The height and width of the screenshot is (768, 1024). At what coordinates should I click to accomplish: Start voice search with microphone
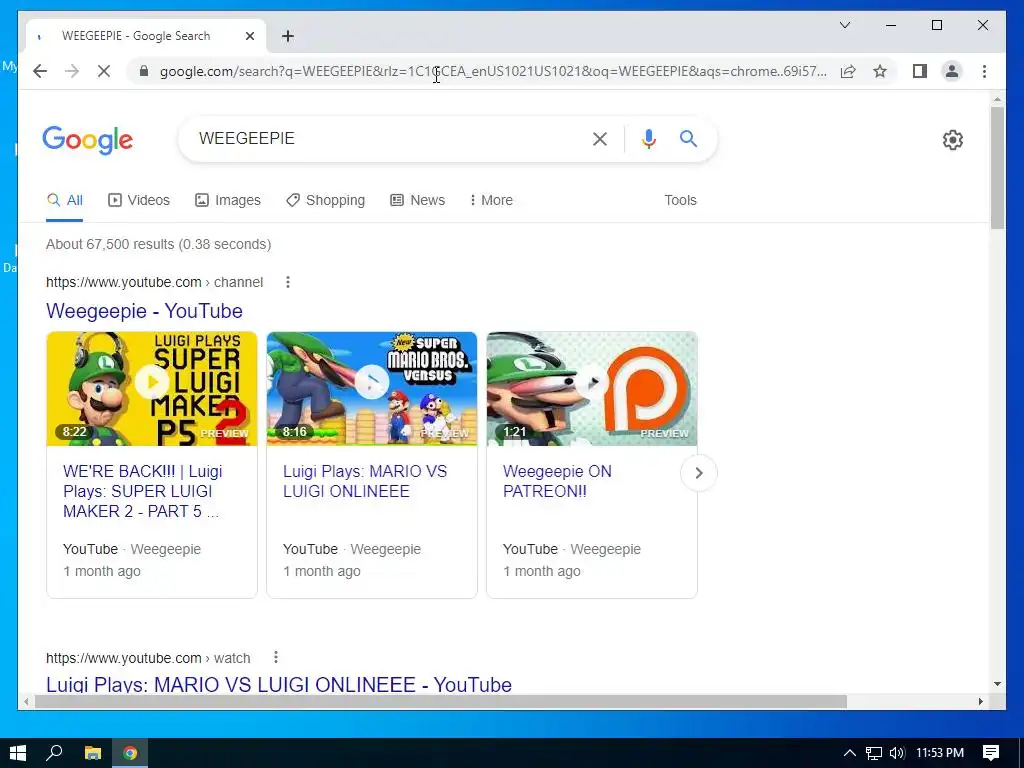(648, 138)
